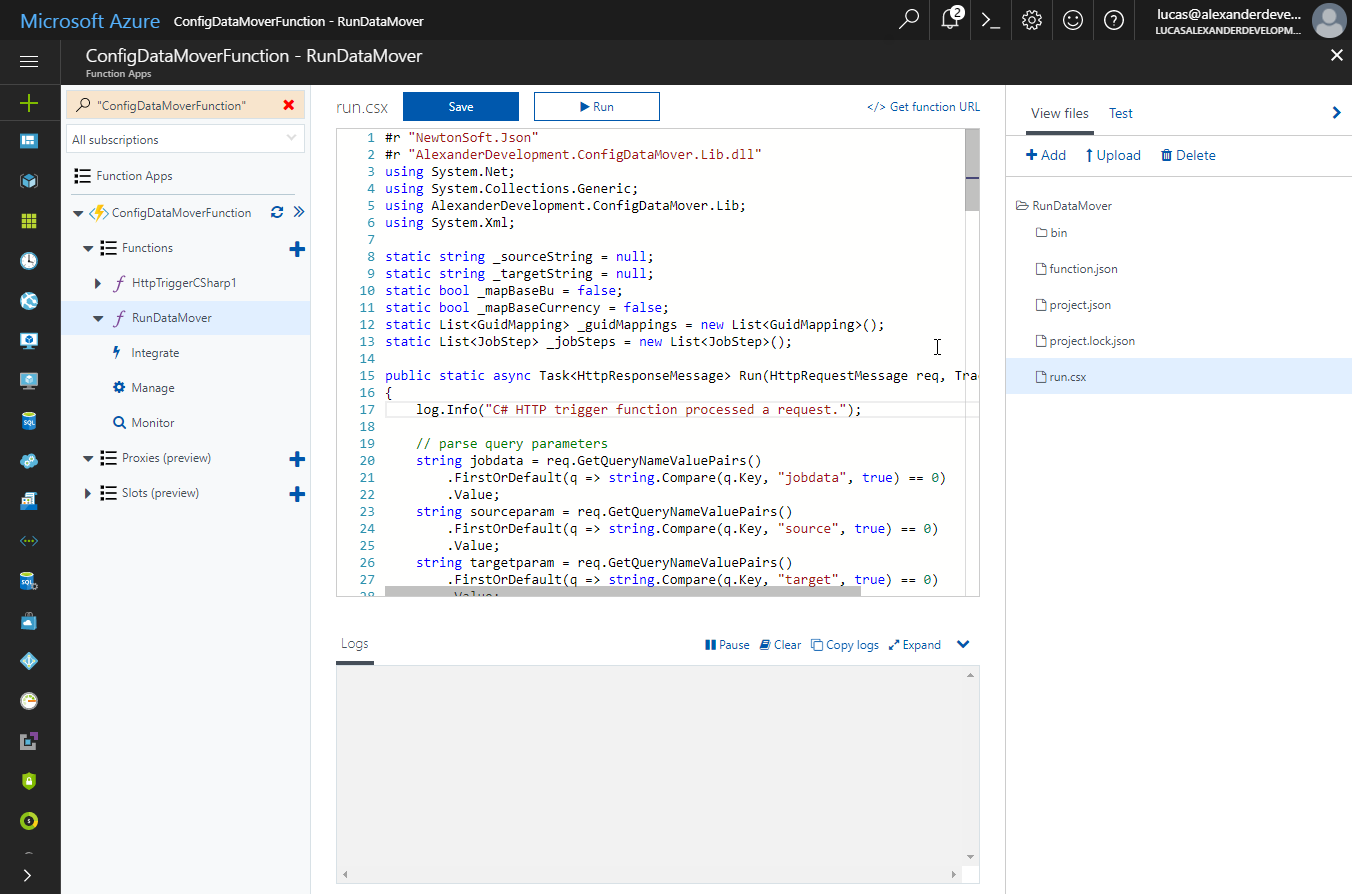Open the Dashboard icon in the sidebar
Image resolution: width=1352 pixels, height=894 pixels.
coord(29,141)
